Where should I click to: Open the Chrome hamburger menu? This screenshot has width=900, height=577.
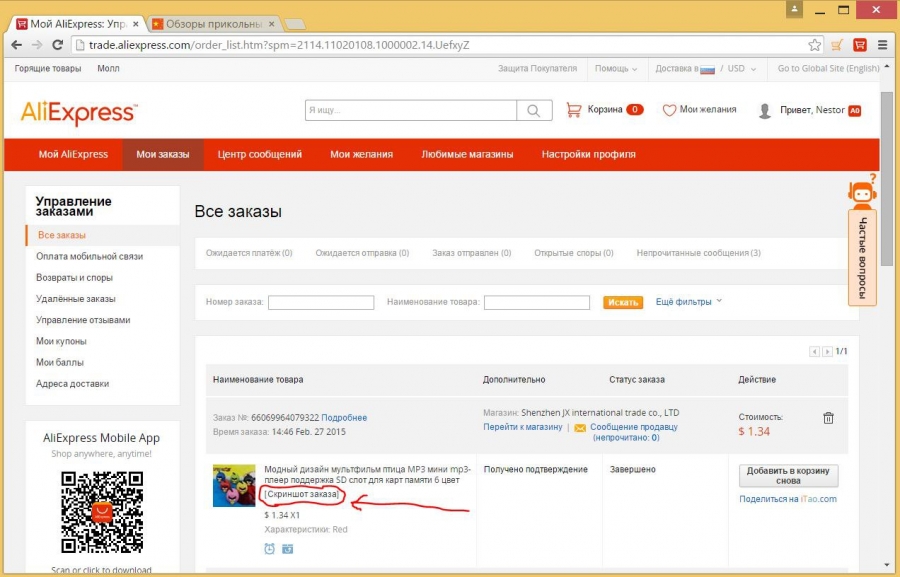pyautogui.click(x=881, y=45)
